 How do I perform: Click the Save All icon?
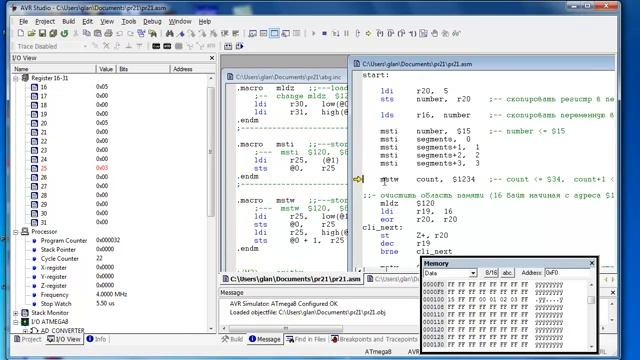pos(53,33)
